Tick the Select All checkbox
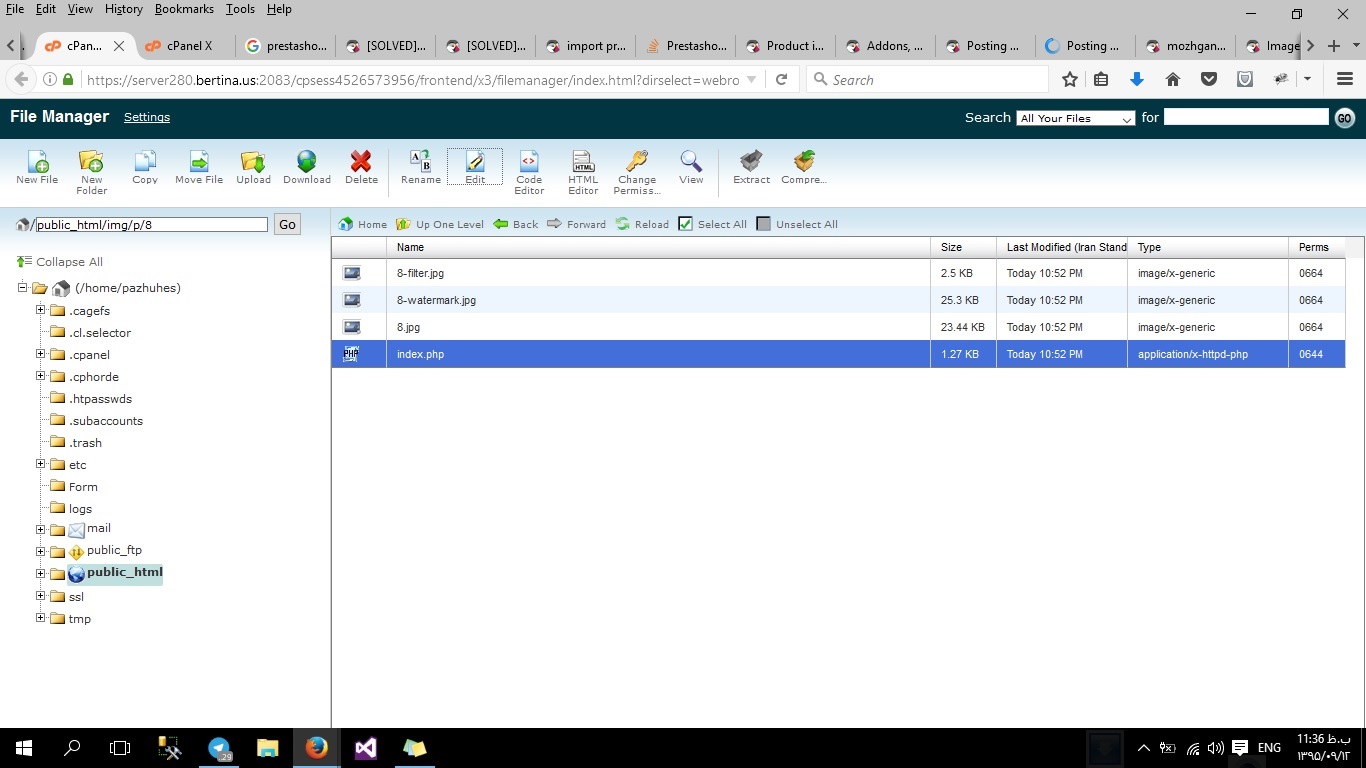This screenshot has width=1366, height=768. [x=685, y=224]
